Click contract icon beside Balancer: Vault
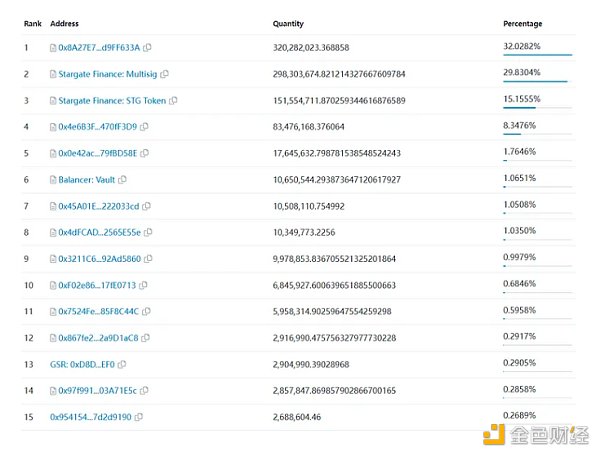 click(53, 180)
